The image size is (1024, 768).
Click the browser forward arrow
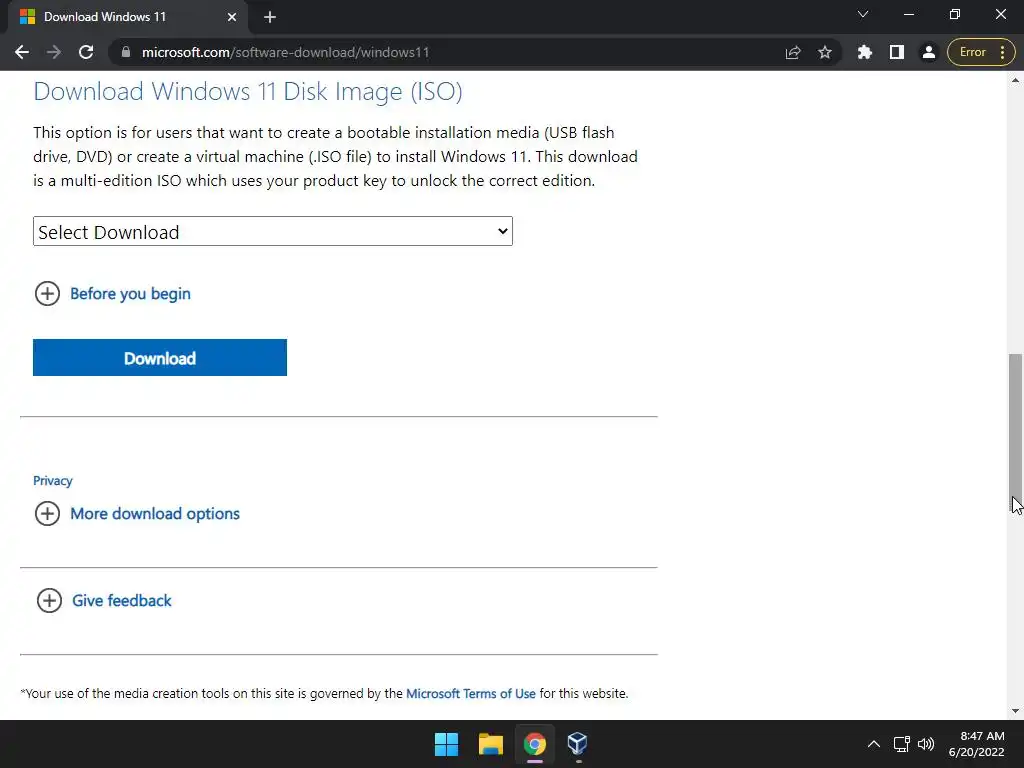click(x=54, y=52)
